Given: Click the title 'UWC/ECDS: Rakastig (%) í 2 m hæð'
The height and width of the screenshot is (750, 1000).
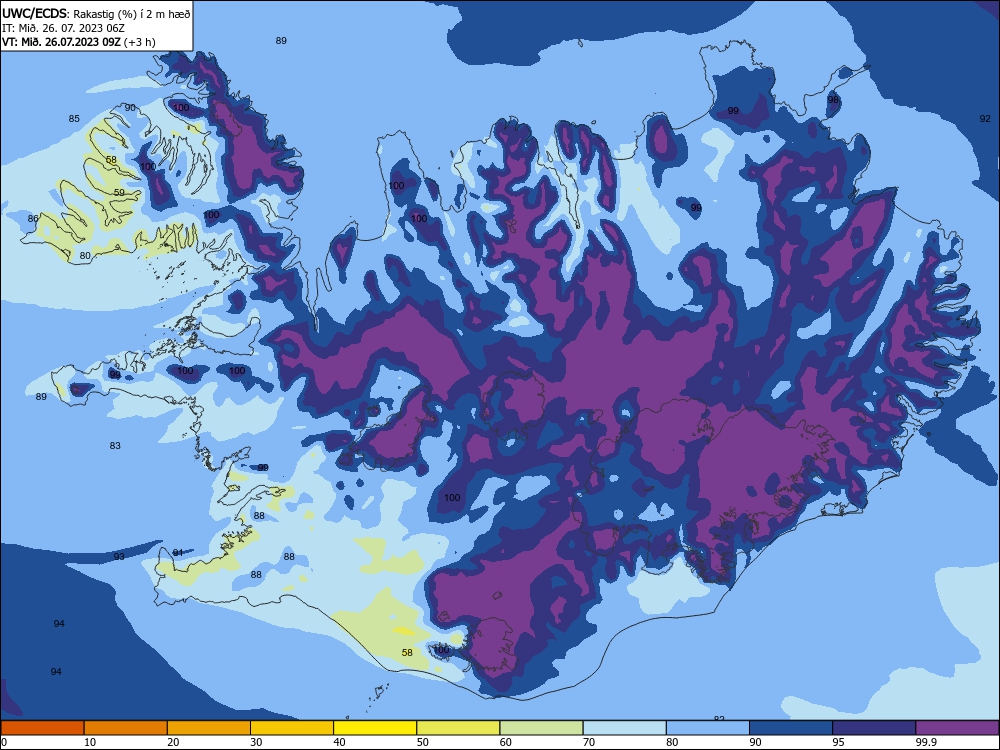Looking at the screenshot, I should click(96, 13).
